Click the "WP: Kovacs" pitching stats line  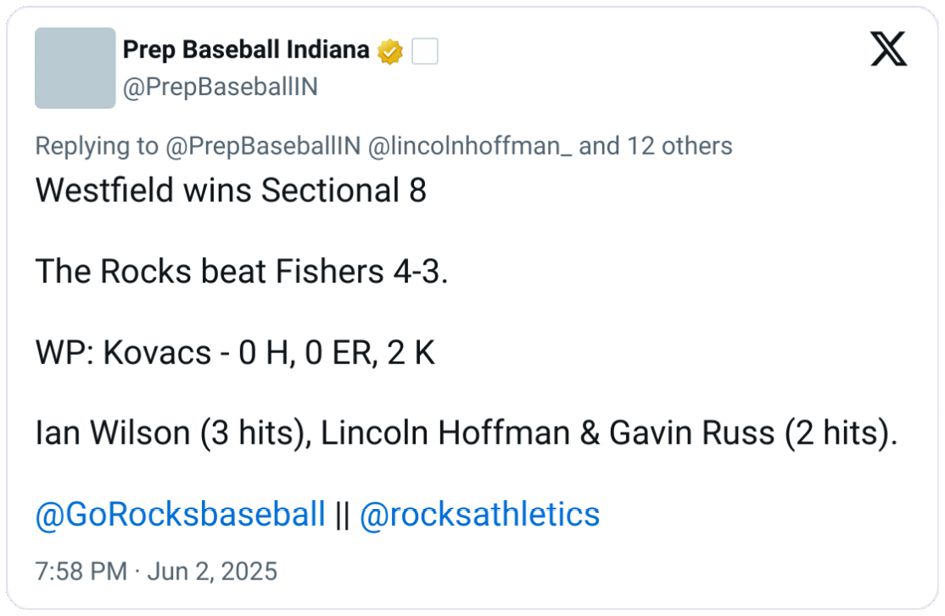point(235,352)
